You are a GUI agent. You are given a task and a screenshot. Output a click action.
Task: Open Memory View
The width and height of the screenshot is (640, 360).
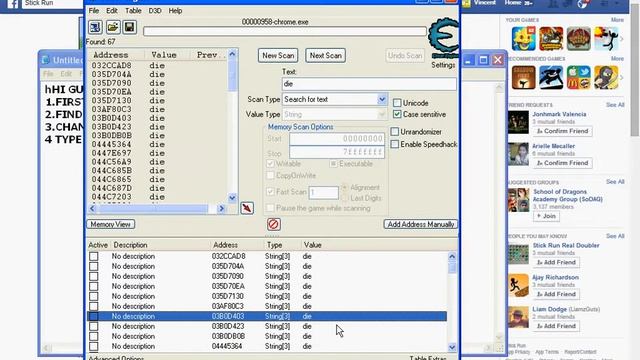pyautogui.click(x=111, y=224)
